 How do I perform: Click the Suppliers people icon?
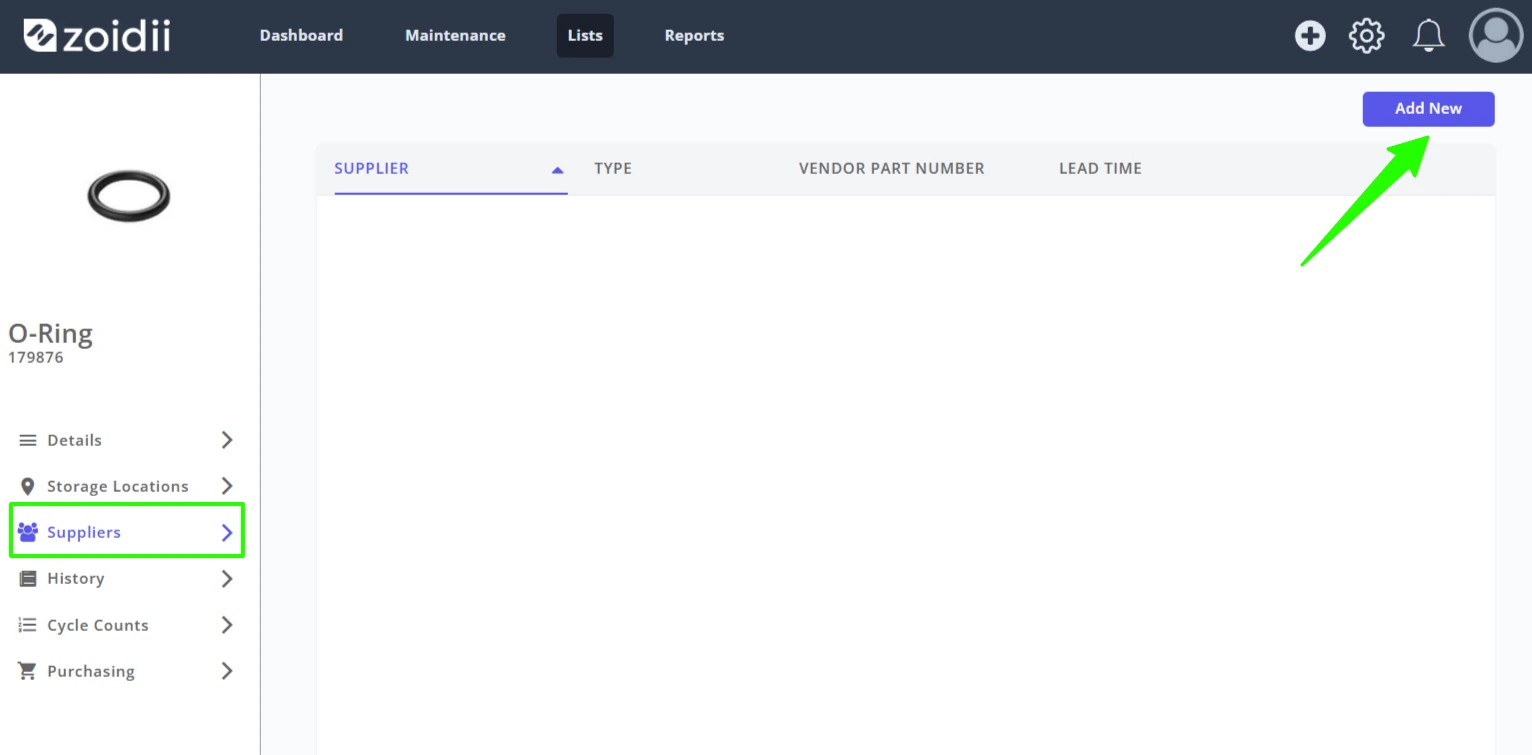point(28,532)
